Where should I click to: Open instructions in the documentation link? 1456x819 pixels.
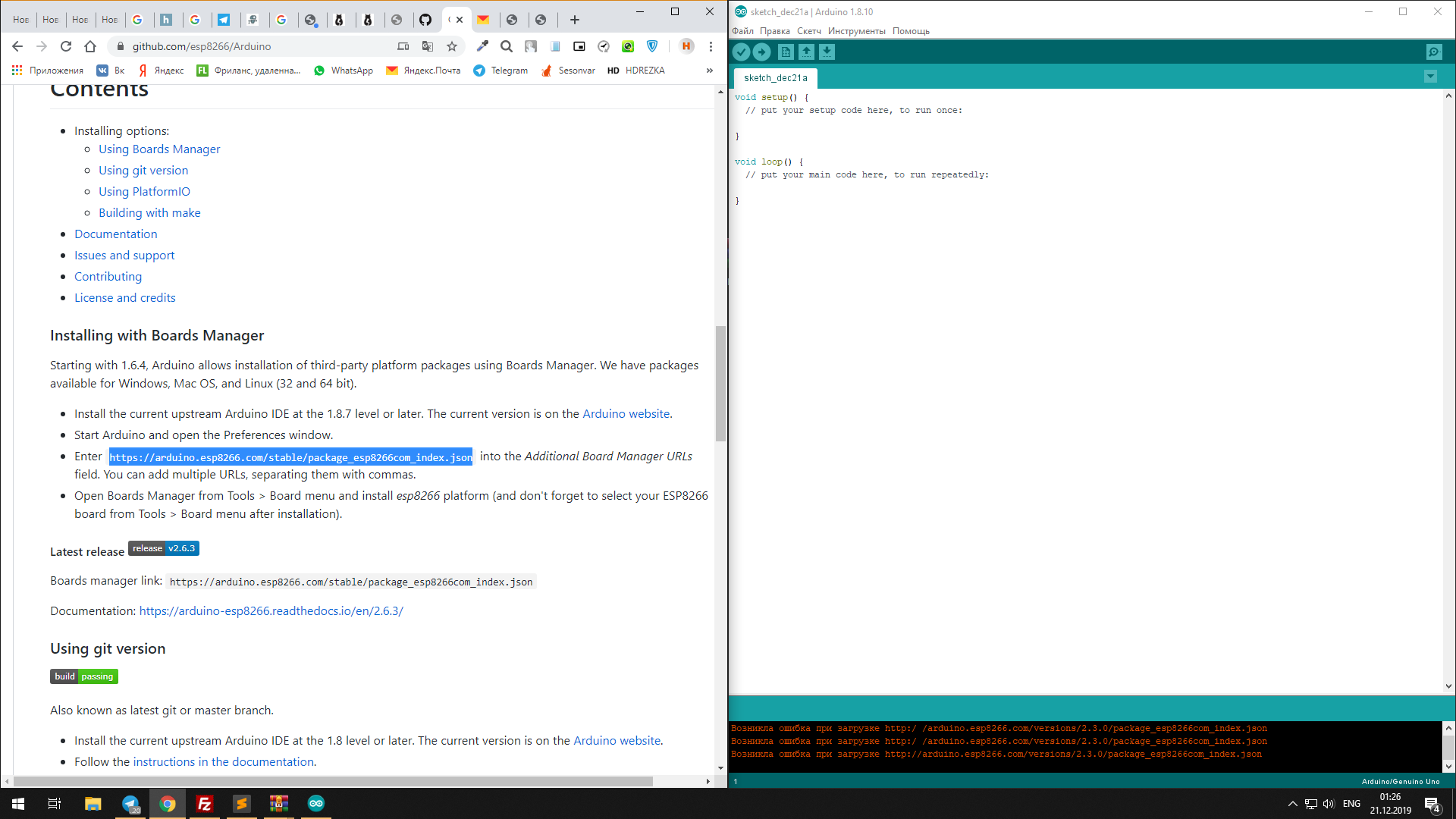point(224,762)
